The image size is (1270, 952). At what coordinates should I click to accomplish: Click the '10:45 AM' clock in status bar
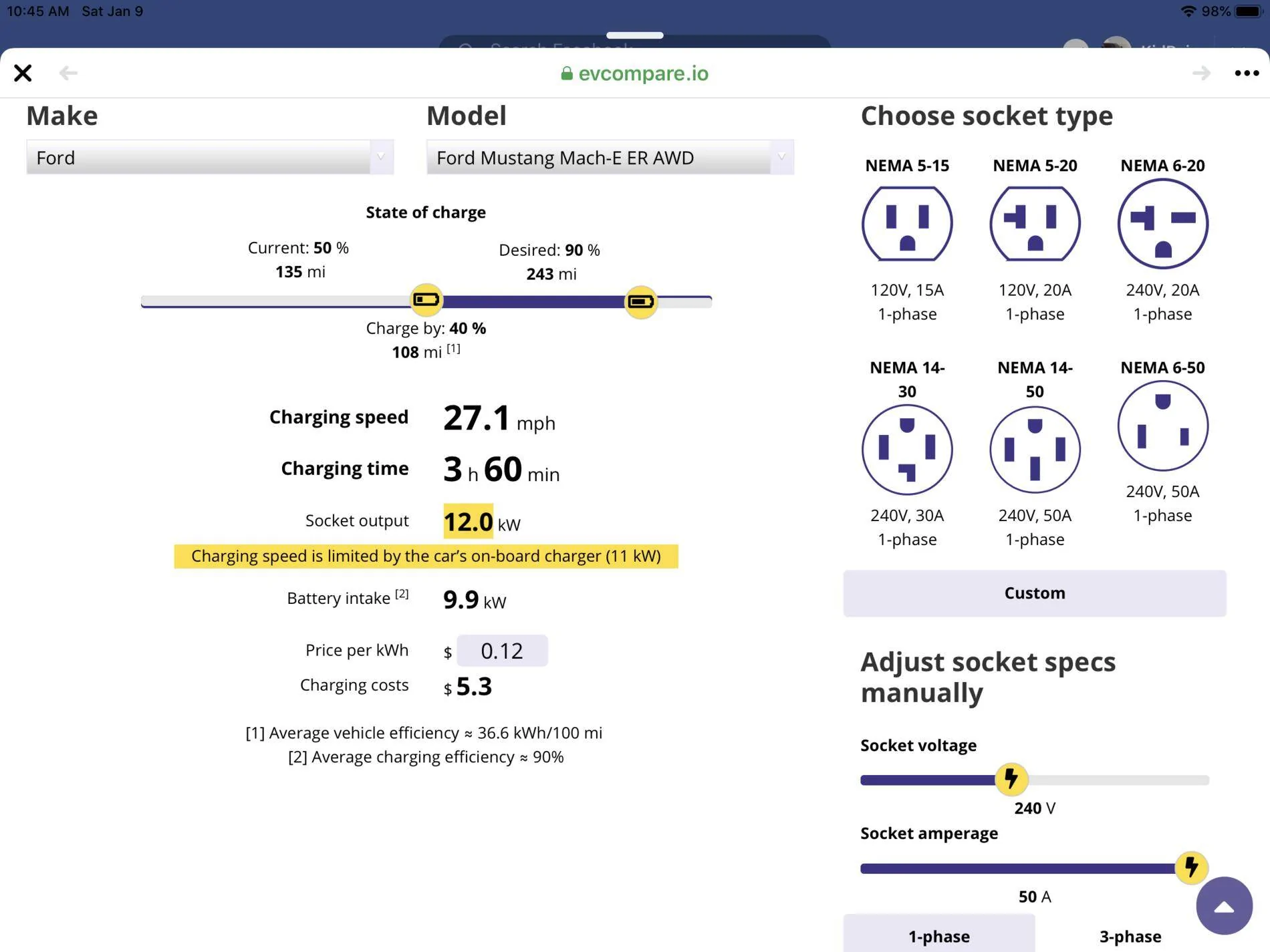[x=37, y=11]
